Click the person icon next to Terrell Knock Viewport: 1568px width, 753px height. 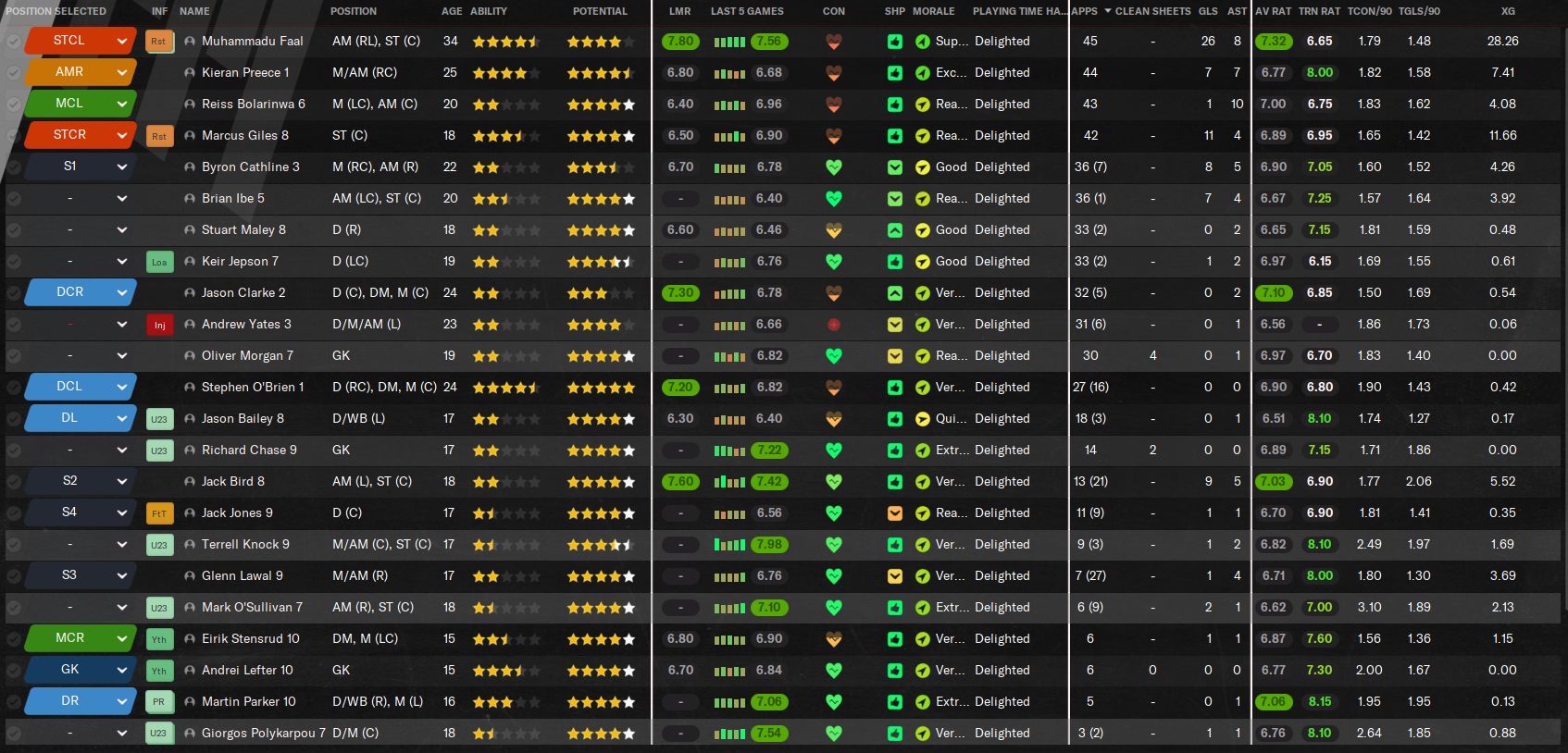pos(190,545)
